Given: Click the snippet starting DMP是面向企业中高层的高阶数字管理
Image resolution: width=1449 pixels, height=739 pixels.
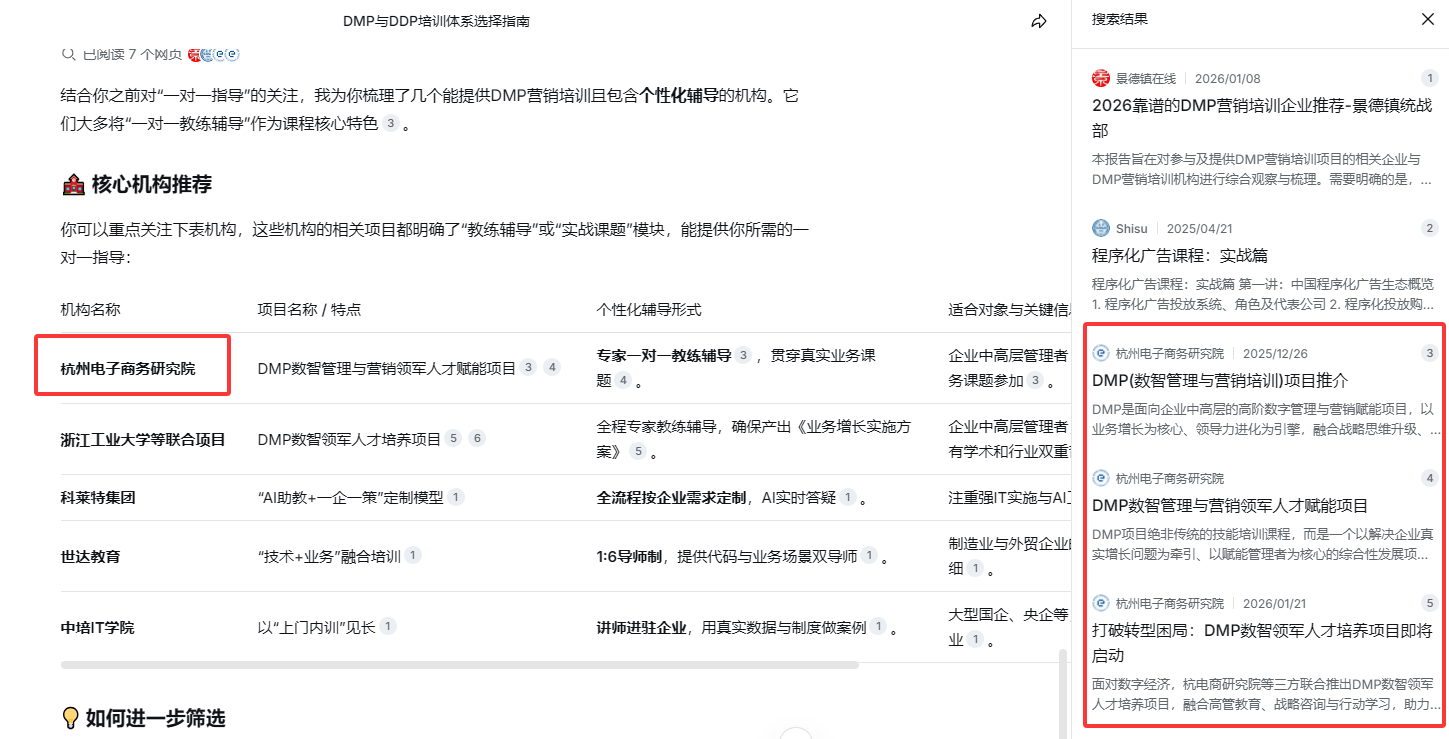Looking at the screenshot, I should tap(1264, 420).
